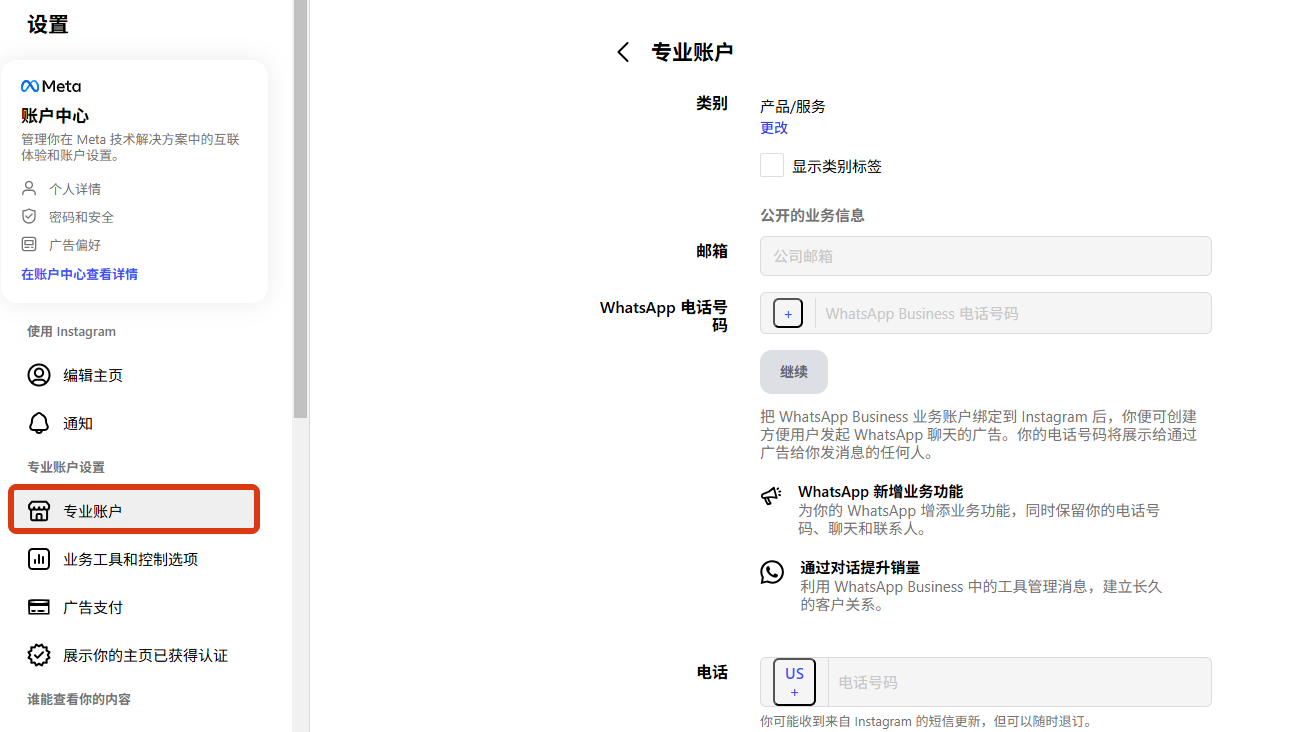Click the 公司邮箱 input field
1292x732 pixels.
(x=985, y=256)
